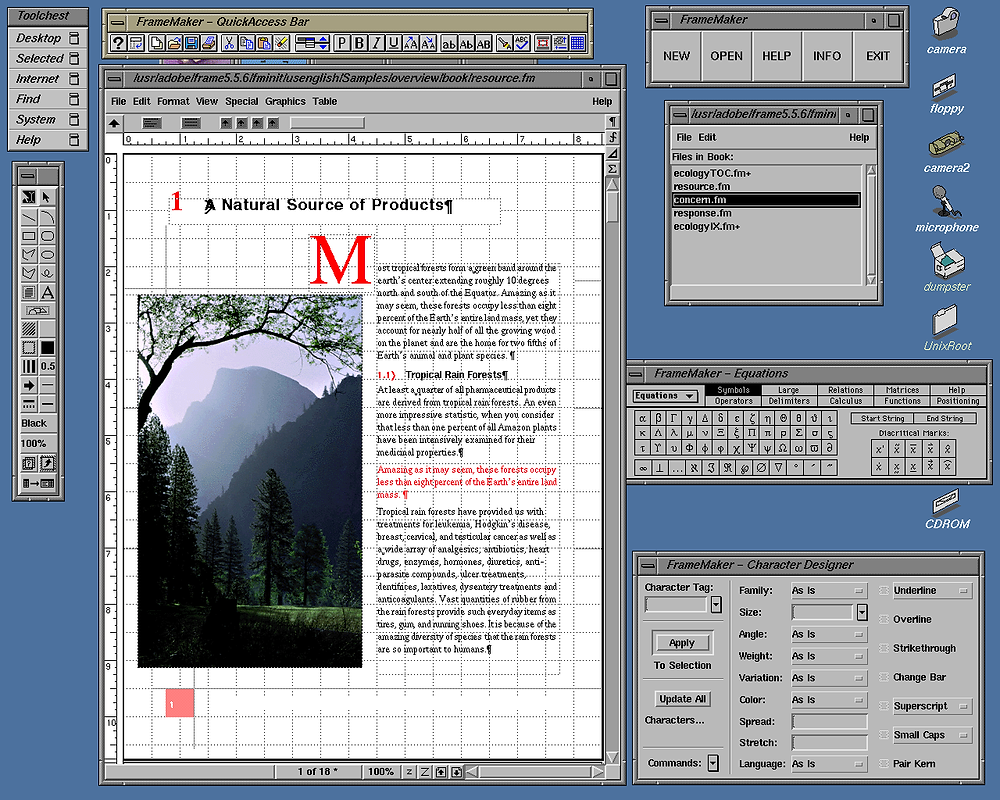Toggle the Superscript checkbox
1000x800 pixels.
[x=884, y=706]
